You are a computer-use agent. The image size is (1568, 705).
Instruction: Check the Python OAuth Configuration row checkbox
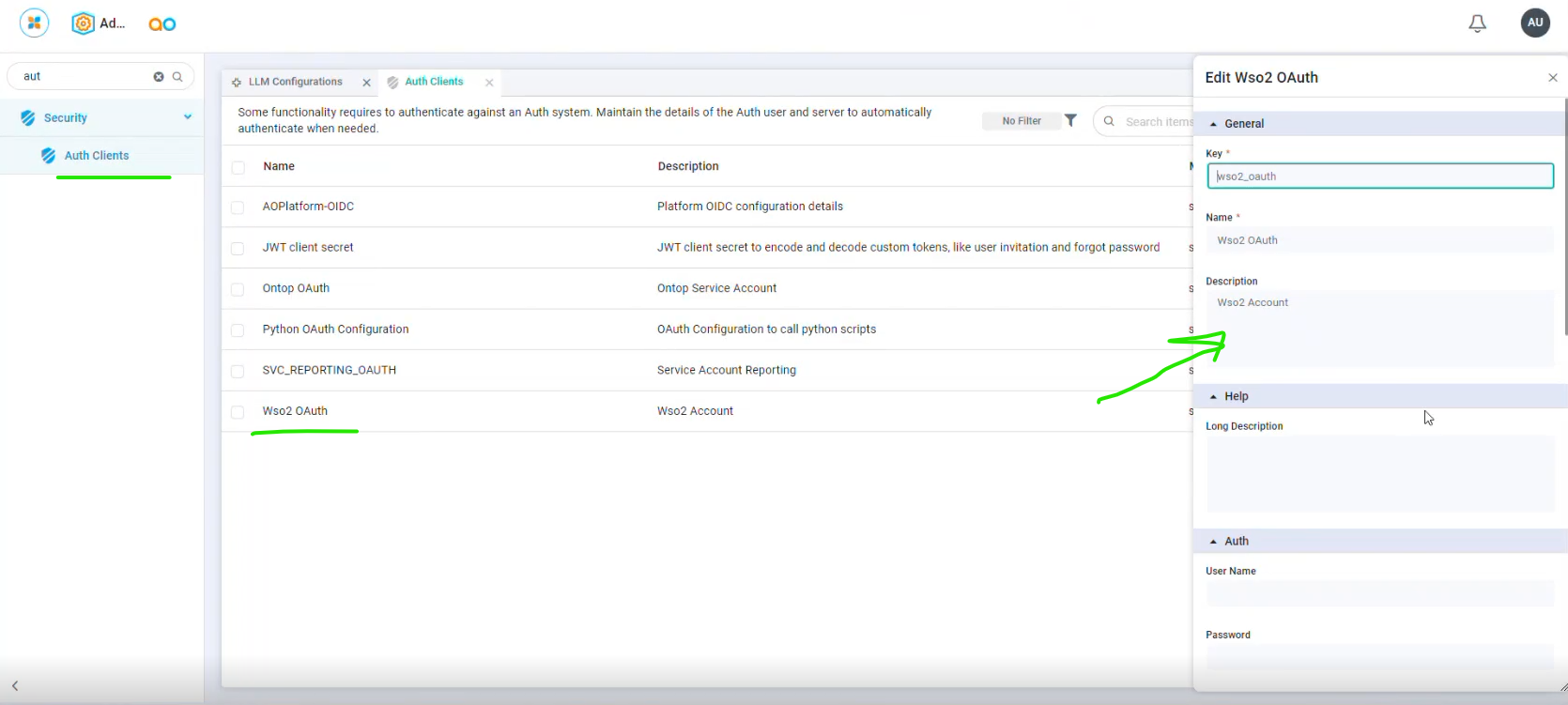tap(238, 330)
